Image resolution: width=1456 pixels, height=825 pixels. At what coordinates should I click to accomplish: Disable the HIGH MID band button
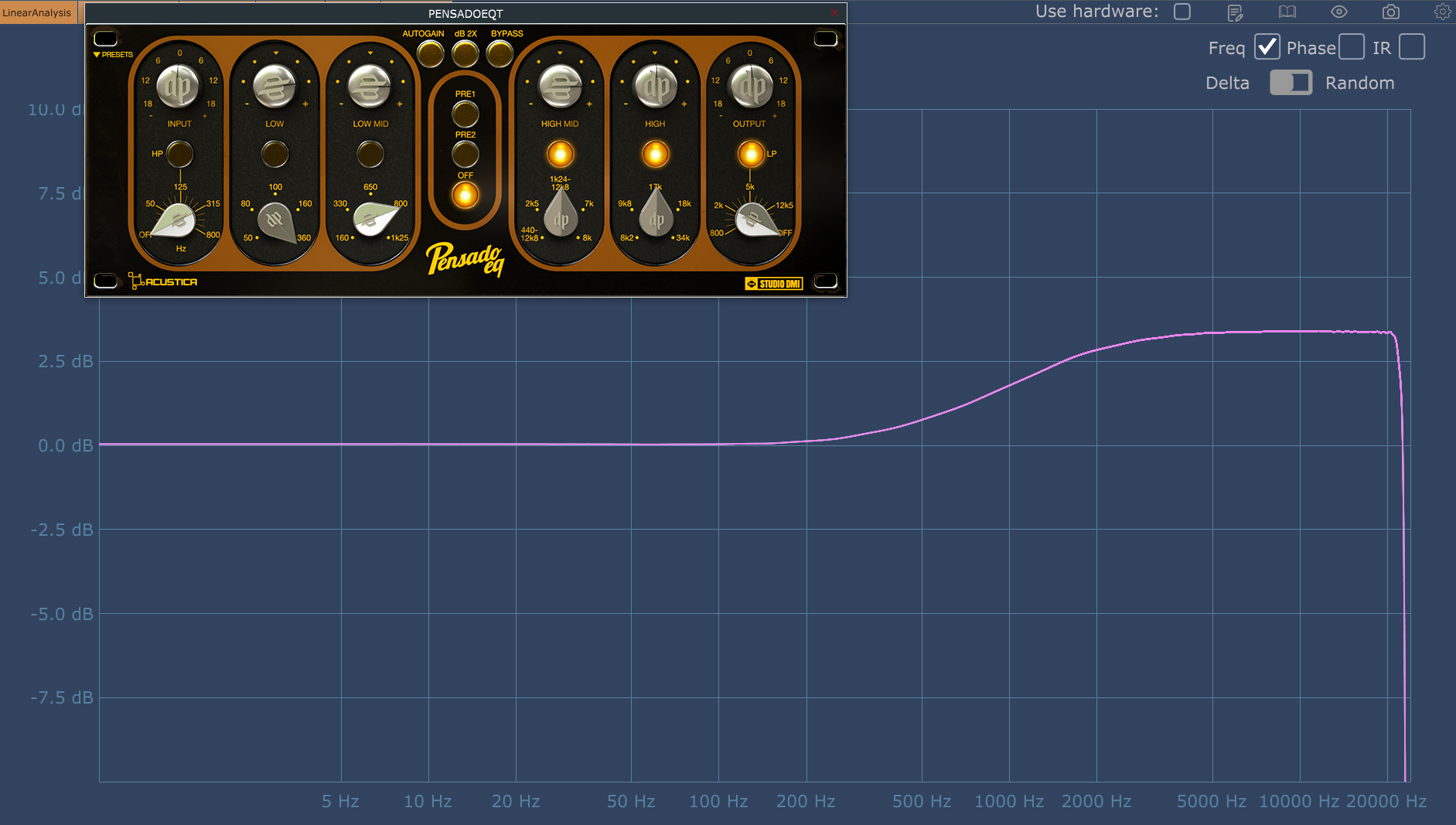pyautogui.click(x=560, y=154)
